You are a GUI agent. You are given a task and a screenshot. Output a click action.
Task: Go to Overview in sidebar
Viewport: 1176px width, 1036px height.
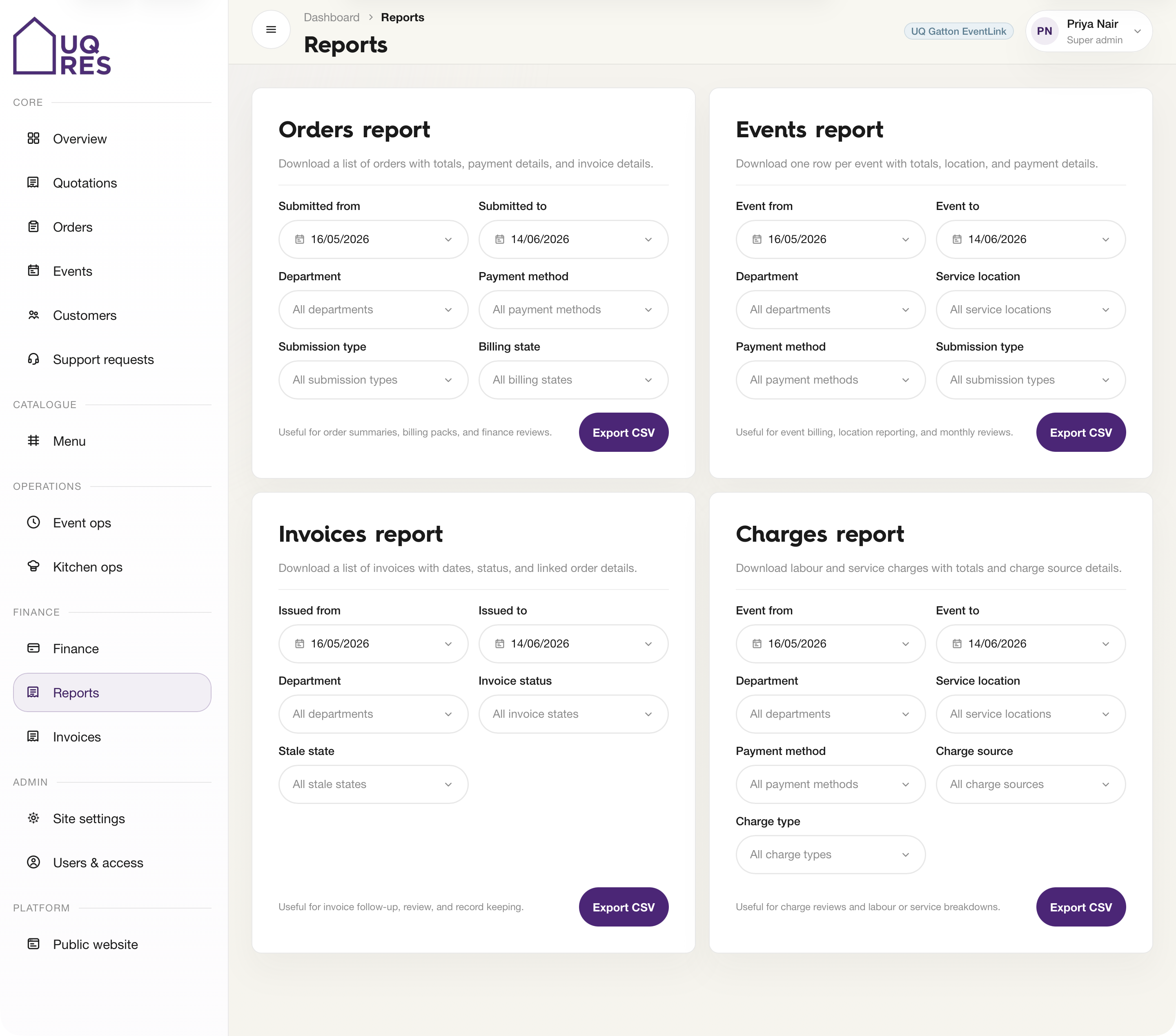tap(112, 139)
